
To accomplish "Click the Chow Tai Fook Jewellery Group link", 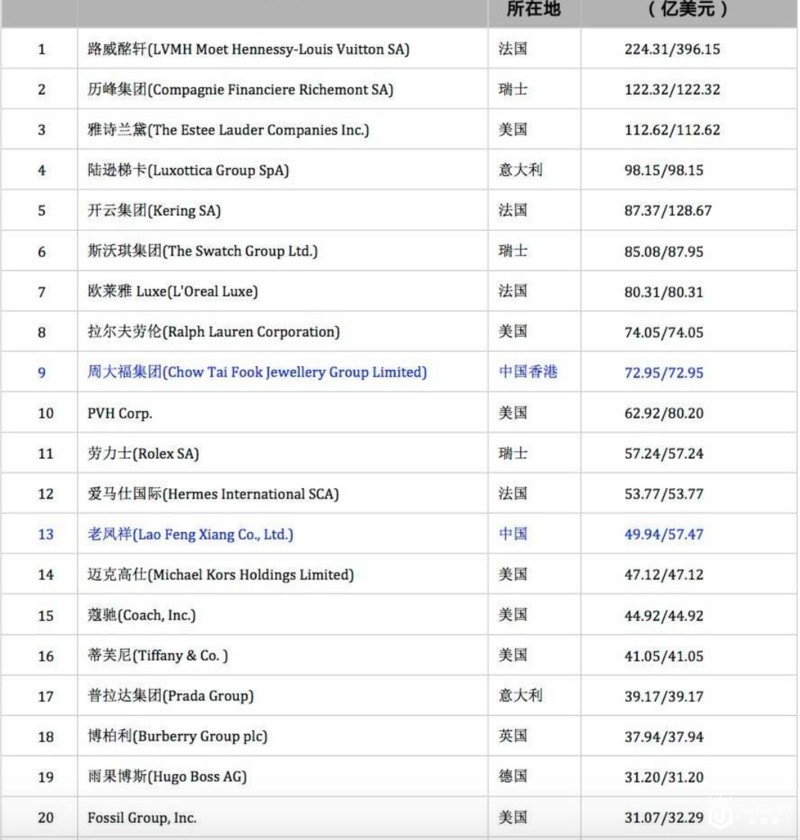I will coord(257,372).
